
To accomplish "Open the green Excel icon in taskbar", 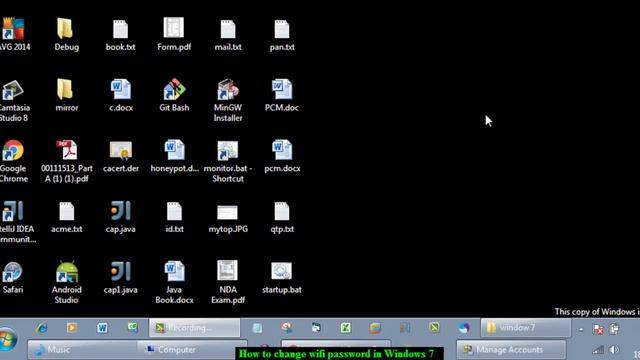I will (x=346, y=327).
